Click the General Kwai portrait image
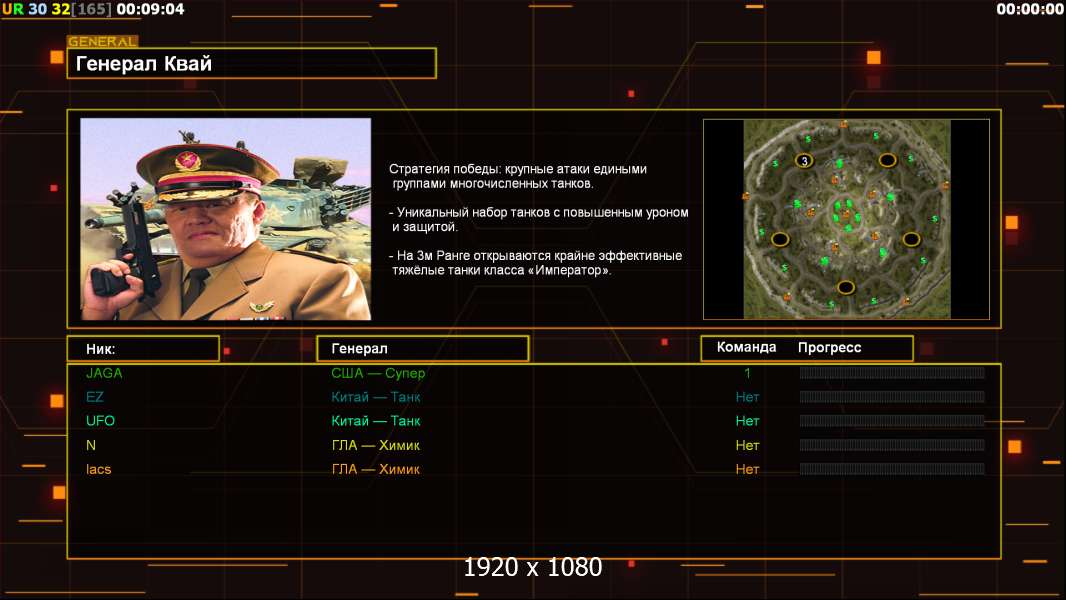The height and width of the screenshot is (600, 1066). point(225,219)
